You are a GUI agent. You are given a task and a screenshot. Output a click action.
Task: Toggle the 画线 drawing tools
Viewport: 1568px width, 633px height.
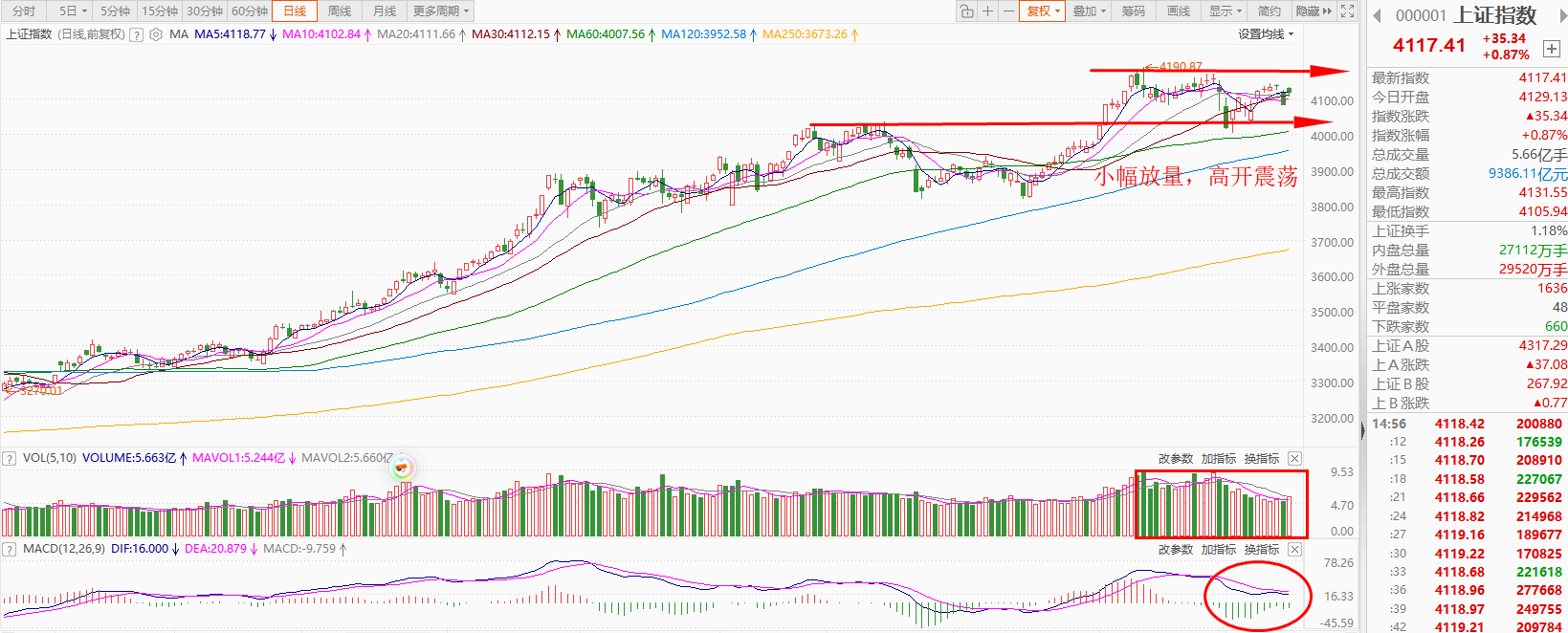(x=1179, y=11)
